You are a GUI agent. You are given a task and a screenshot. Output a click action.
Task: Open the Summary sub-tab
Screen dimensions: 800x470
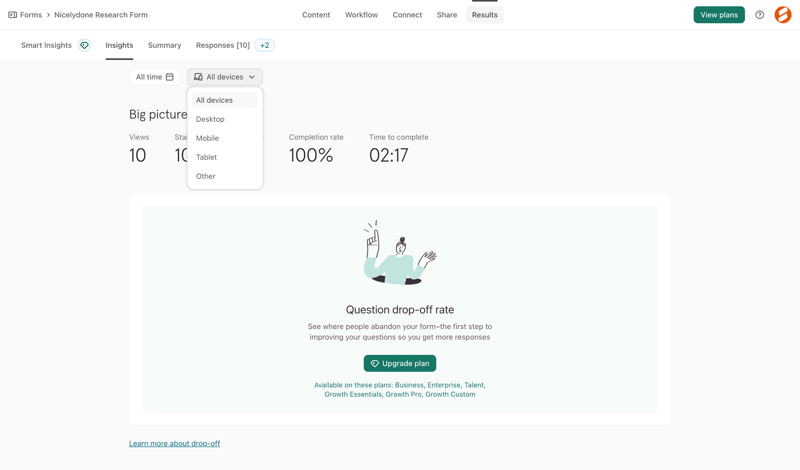[x=164, y=45]
